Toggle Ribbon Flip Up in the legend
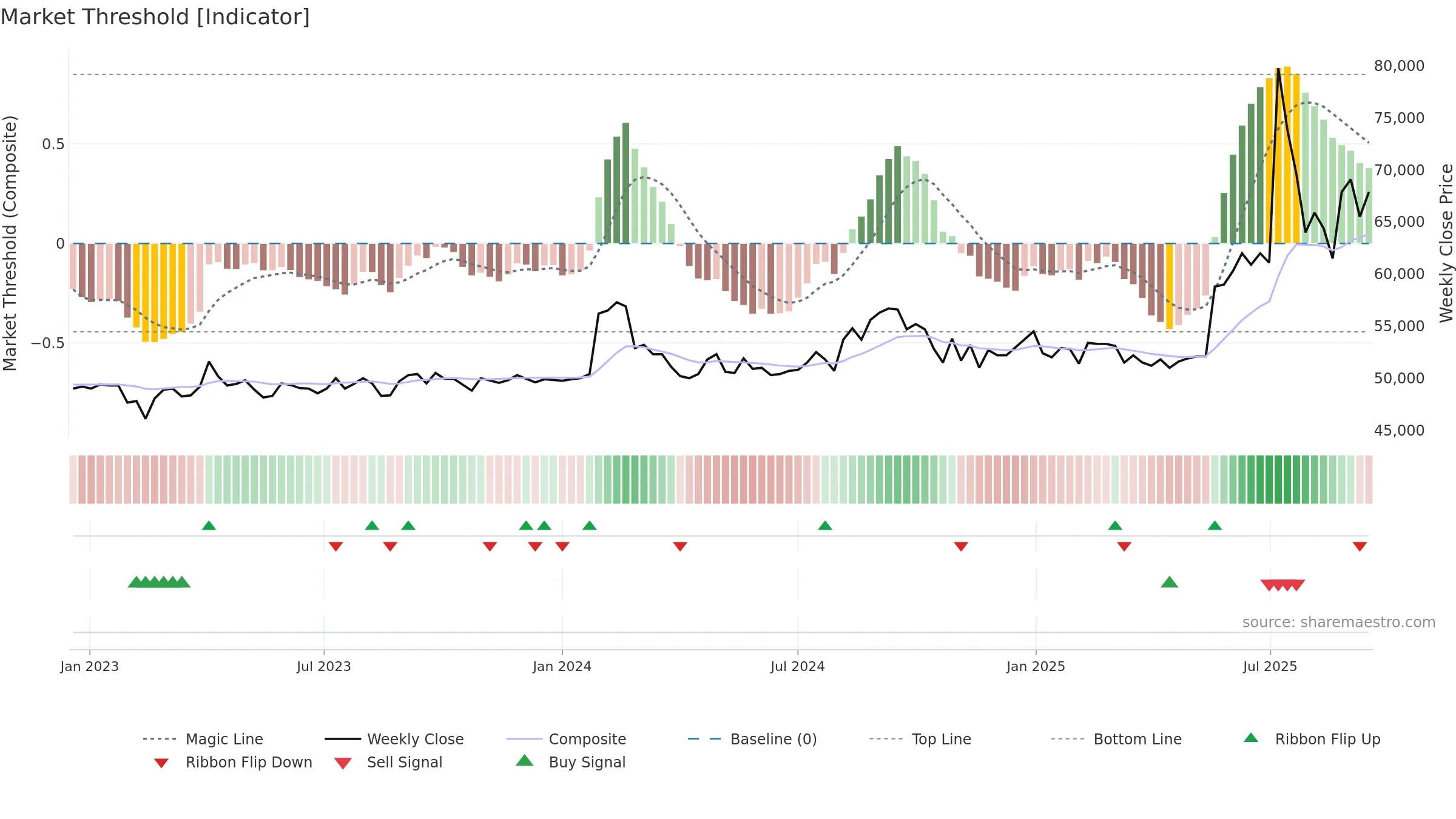The image size is (1456, 819). (x=1312, y=739)
